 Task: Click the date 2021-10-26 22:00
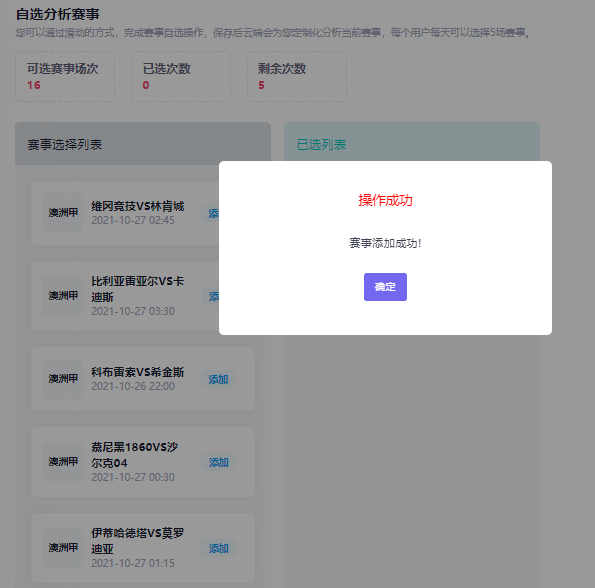[133, 386]
